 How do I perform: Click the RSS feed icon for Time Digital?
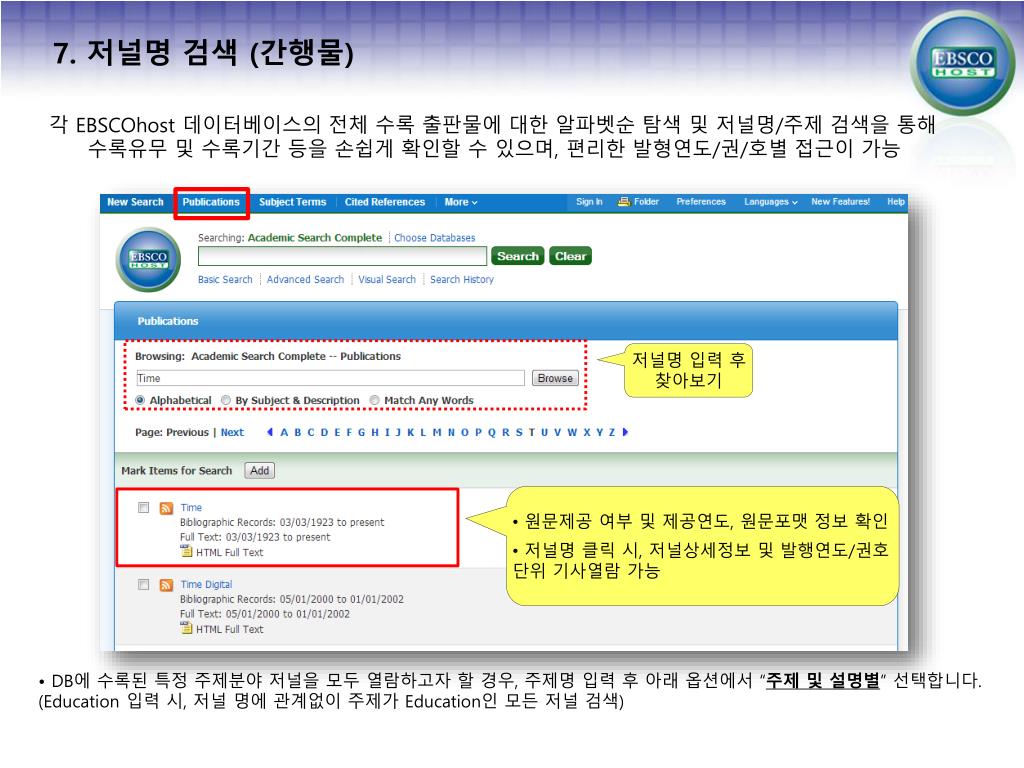click(x=167, y=585)
